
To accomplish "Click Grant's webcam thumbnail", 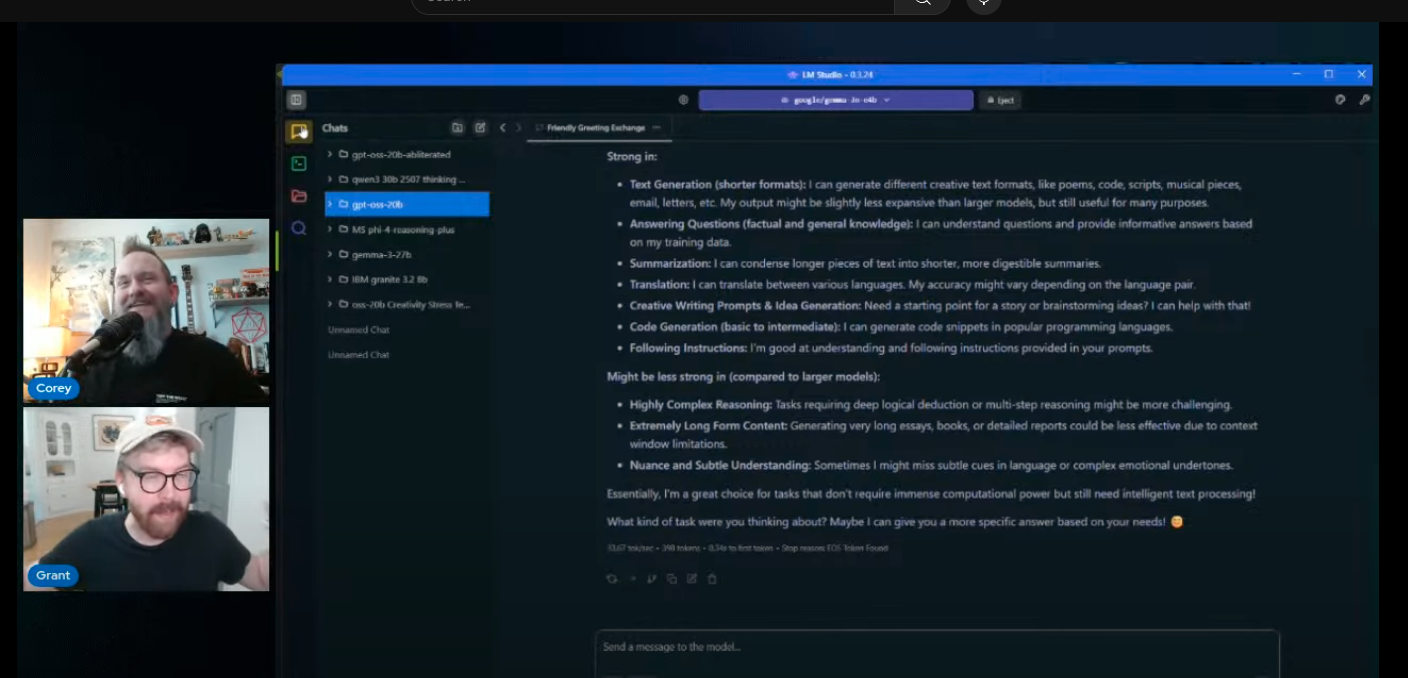I will (146, 499).
